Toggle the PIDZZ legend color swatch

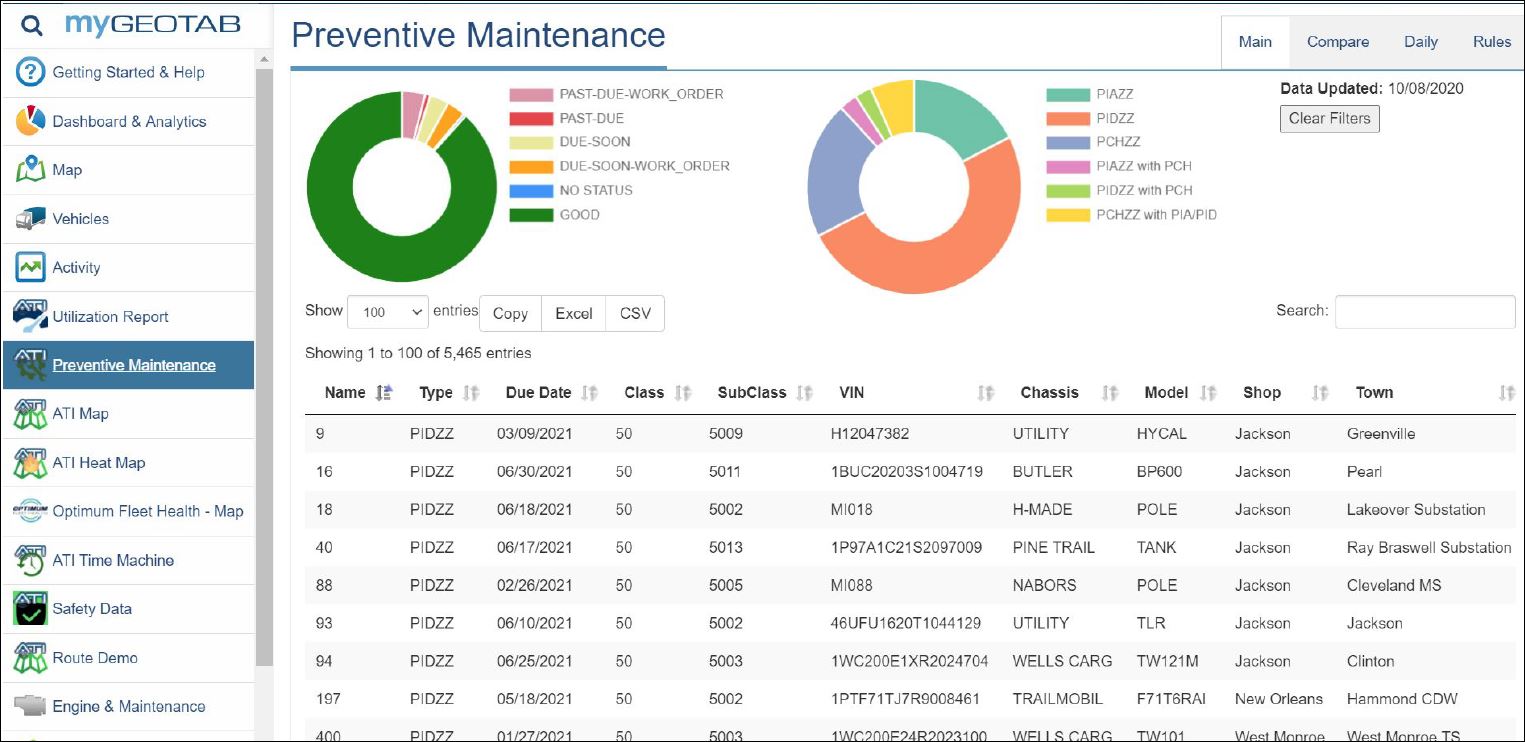point(1068,118)
